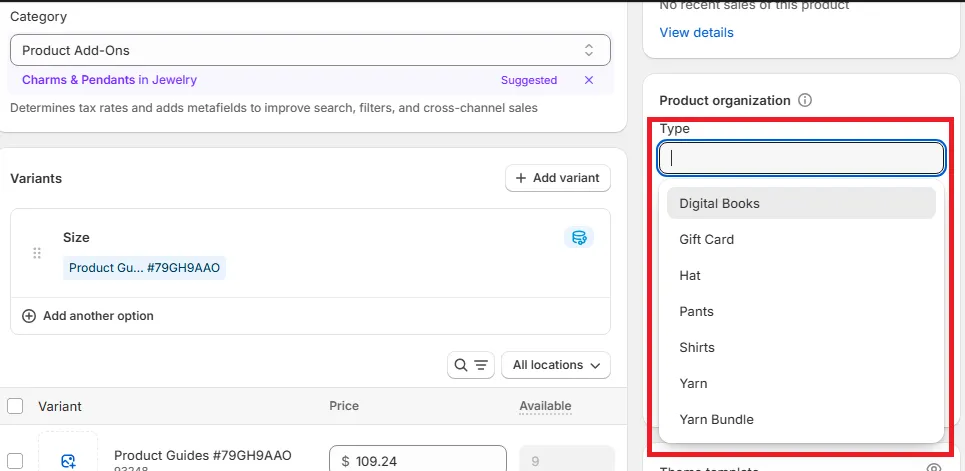Check the Product Guides #79GH9AAO variant checkbox

click(15, 461)
